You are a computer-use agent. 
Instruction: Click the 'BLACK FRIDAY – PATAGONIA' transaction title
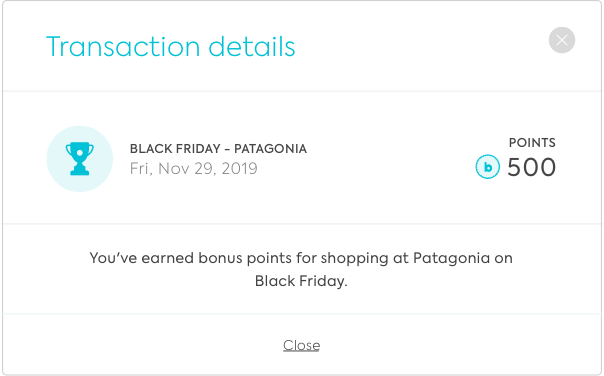point(218,149)
